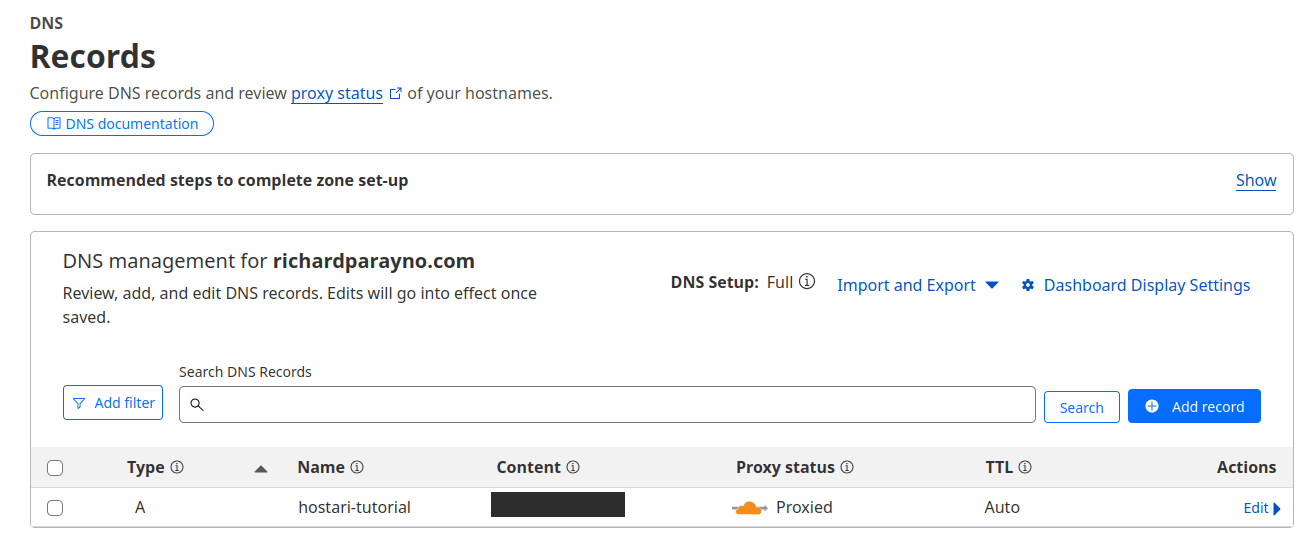Image resolution: width=1307 pixels, height=535 pixels.
Task: Toggle the select-all records checkbox
Action: [55, 468]
